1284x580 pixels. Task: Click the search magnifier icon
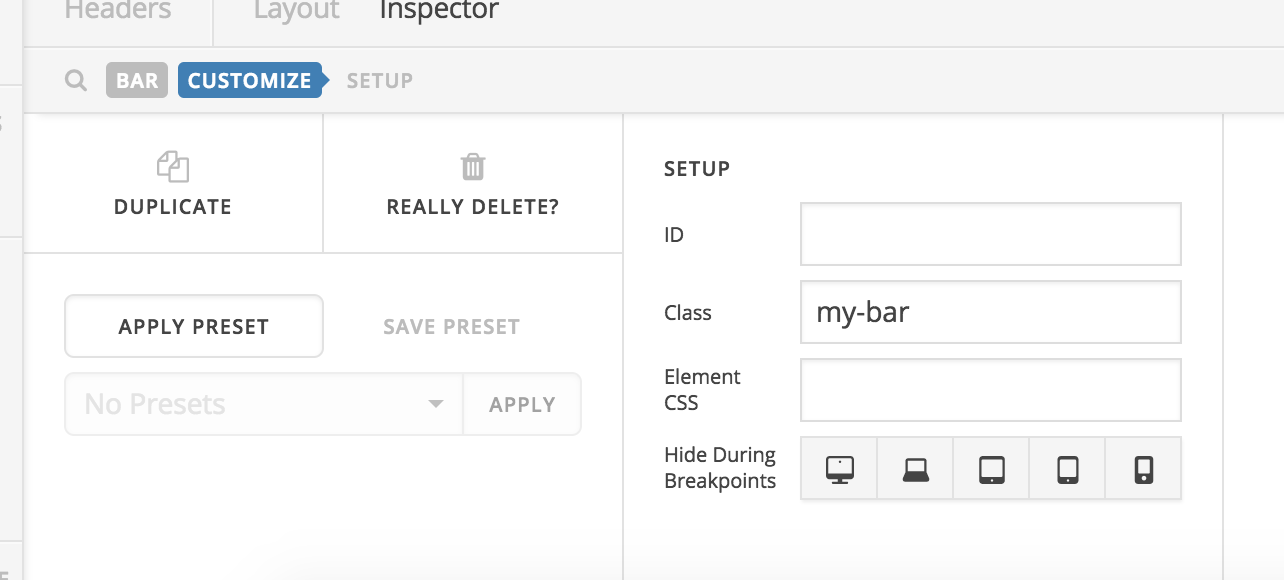pos(75,81)
